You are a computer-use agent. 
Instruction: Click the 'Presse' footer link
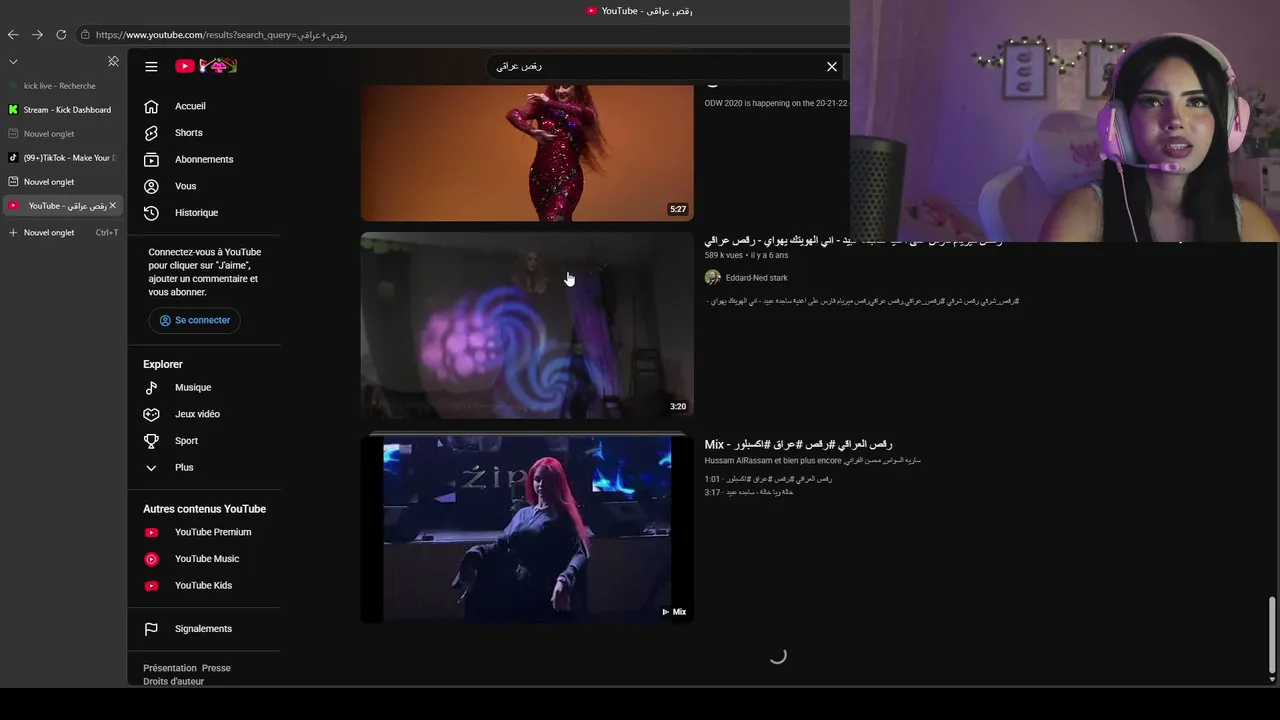click(x=216, y=668)
